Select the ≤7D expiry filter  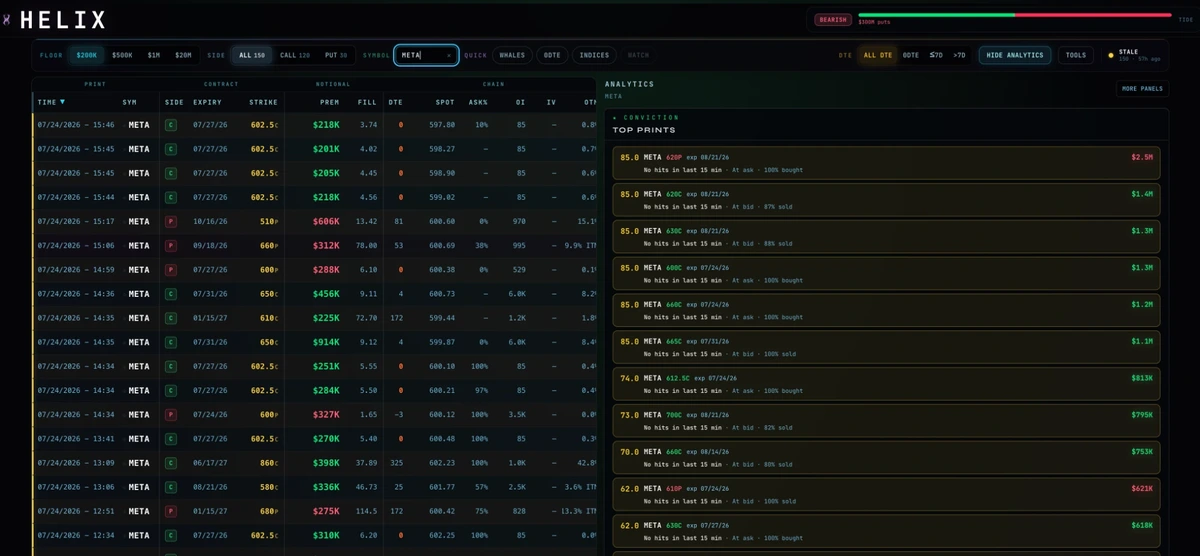(936, 55)
